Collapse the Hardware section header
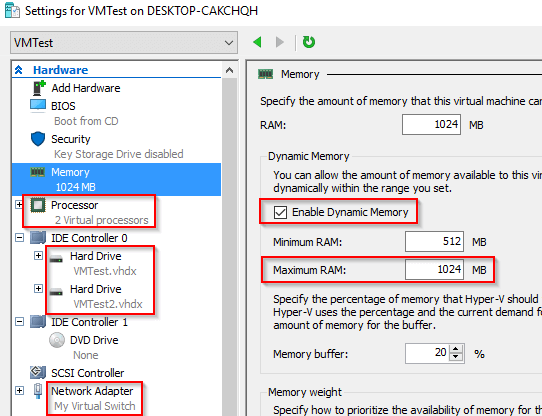The width and height of the screenshot is (542, 416). click(19, 70)
